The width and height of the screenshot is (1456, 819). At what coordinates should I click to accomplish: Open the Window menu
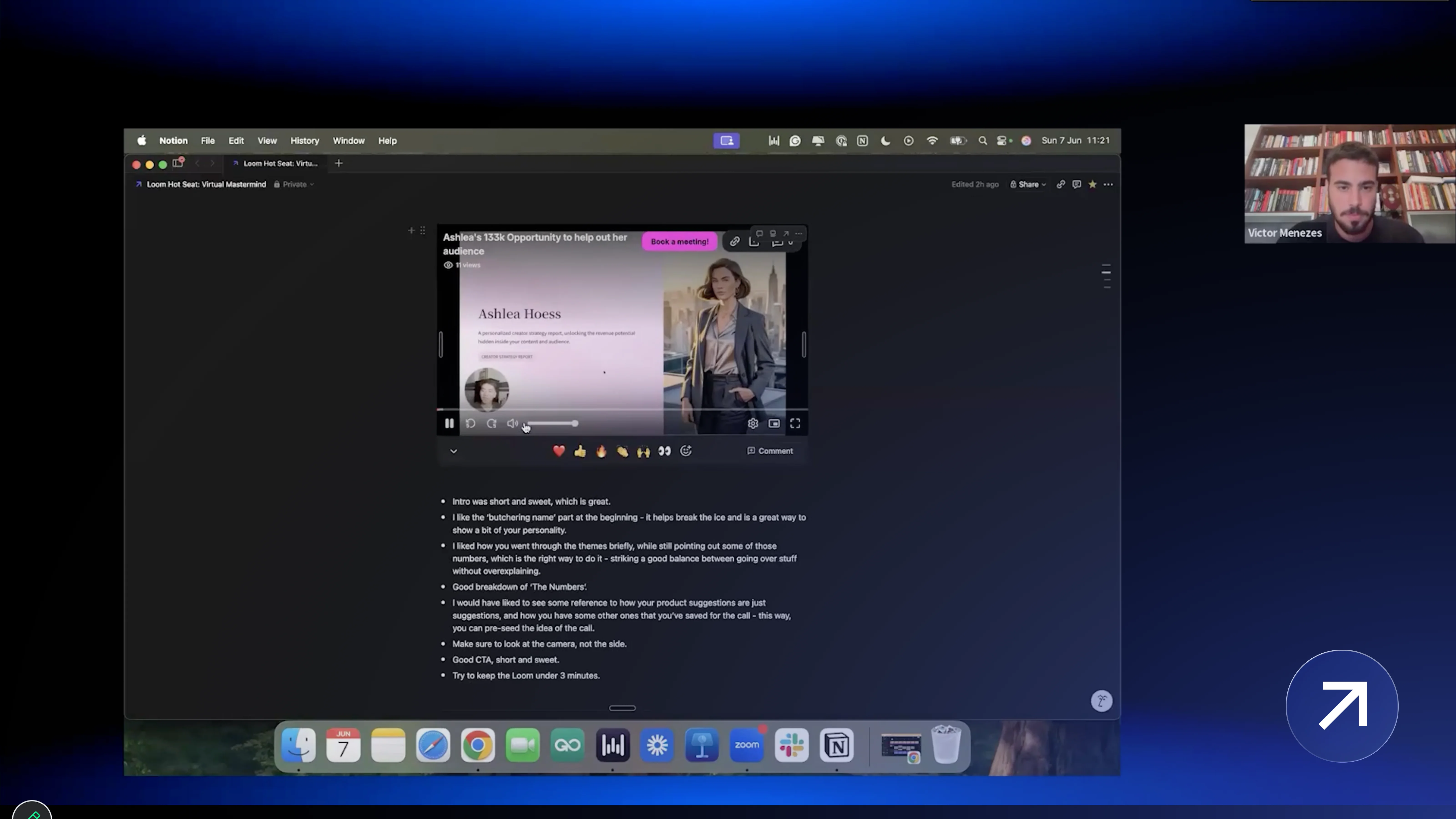[349, 141]
